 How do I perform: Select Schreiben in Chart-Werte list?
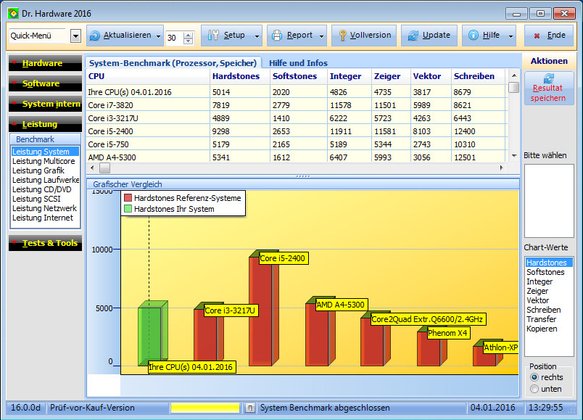coord(549,310)
